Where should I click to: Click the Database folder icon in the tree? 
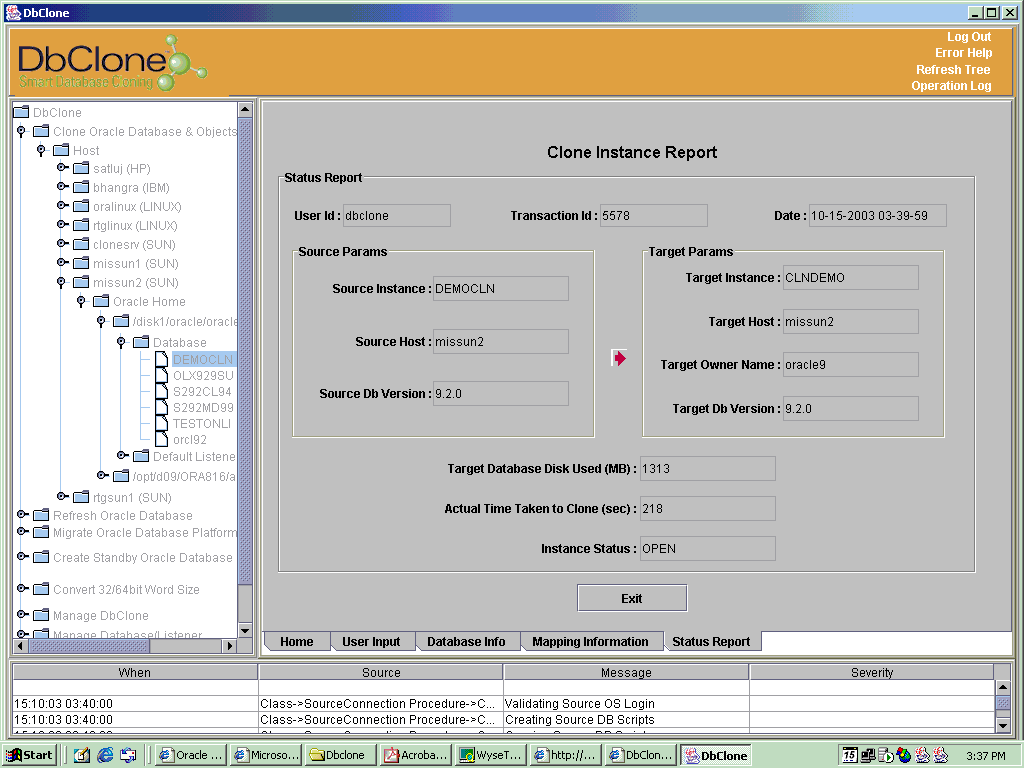tap(141, 342)
